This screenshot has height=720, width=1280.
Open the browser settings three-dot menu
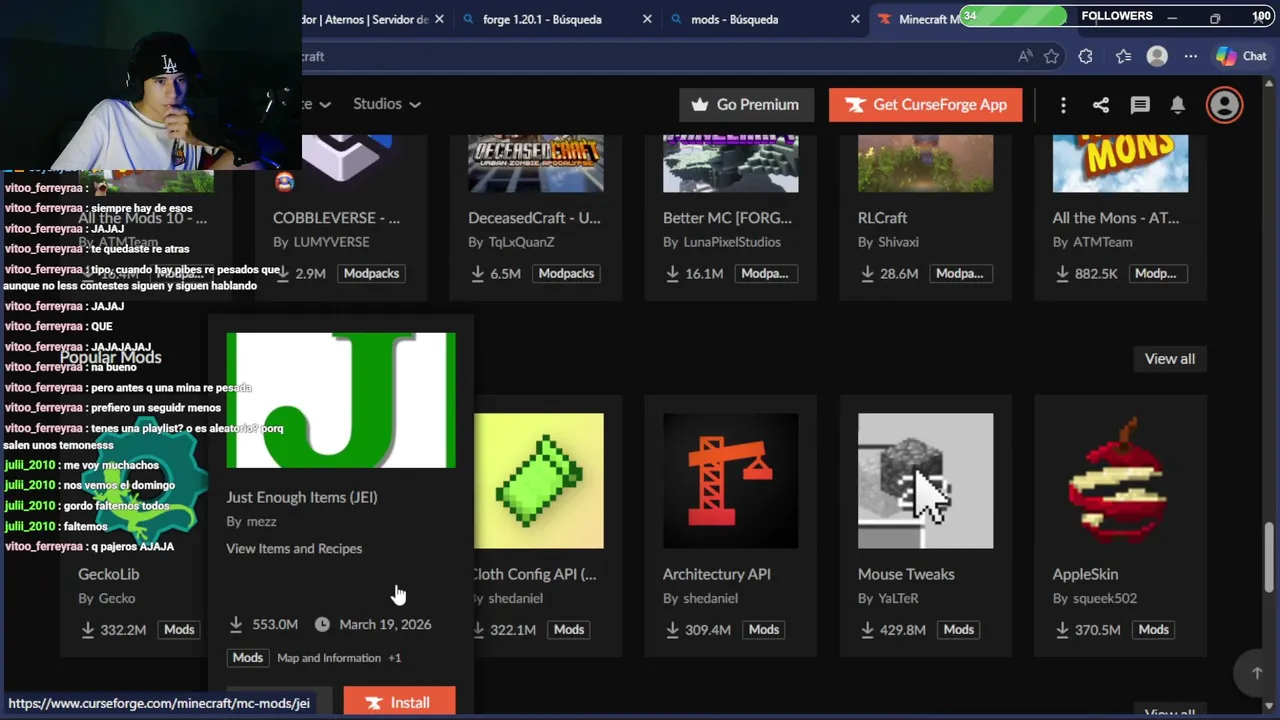(x=1190, y=57)
